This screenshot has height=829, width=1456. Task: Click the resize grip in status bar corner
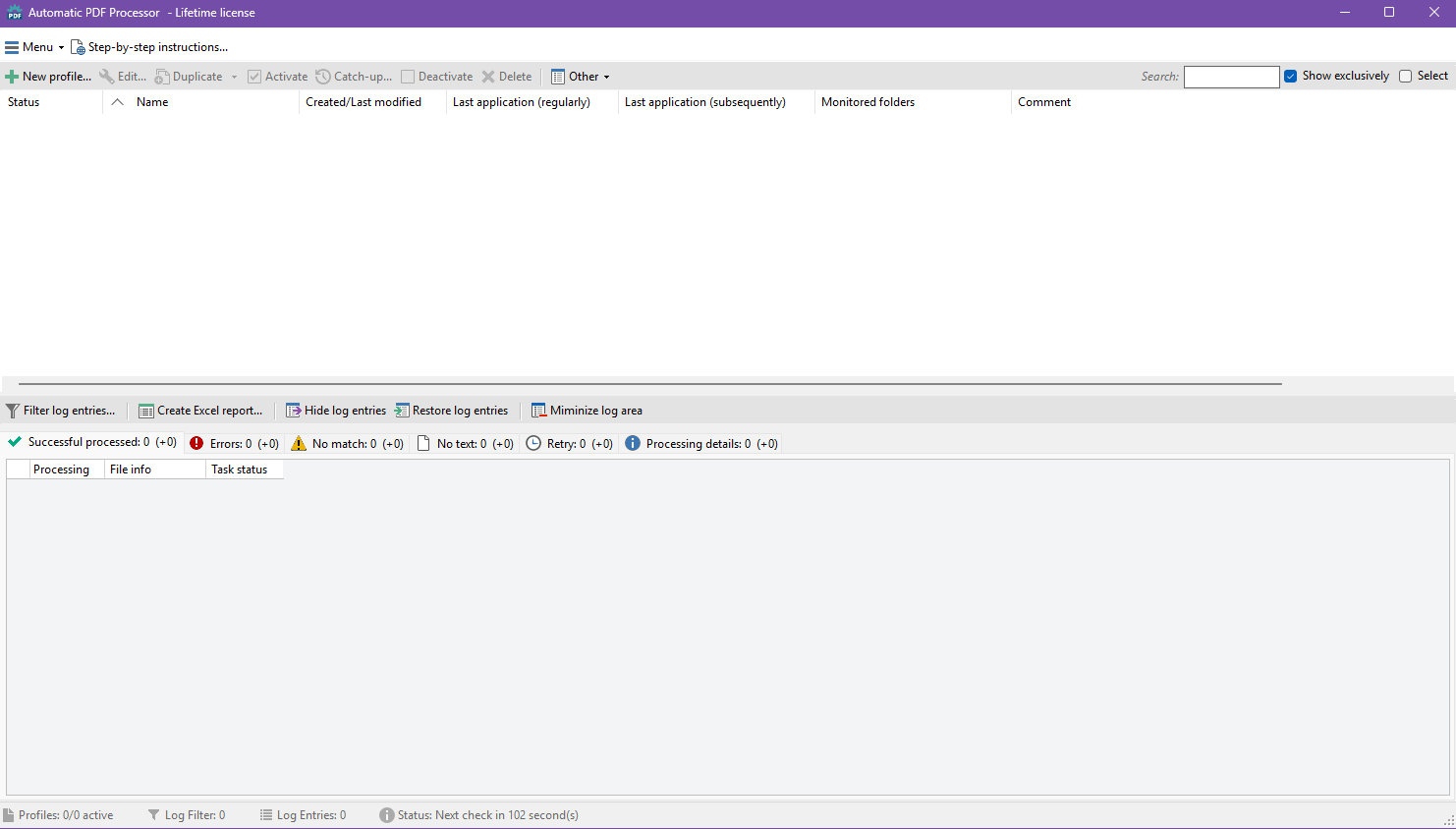(1448, 821)
